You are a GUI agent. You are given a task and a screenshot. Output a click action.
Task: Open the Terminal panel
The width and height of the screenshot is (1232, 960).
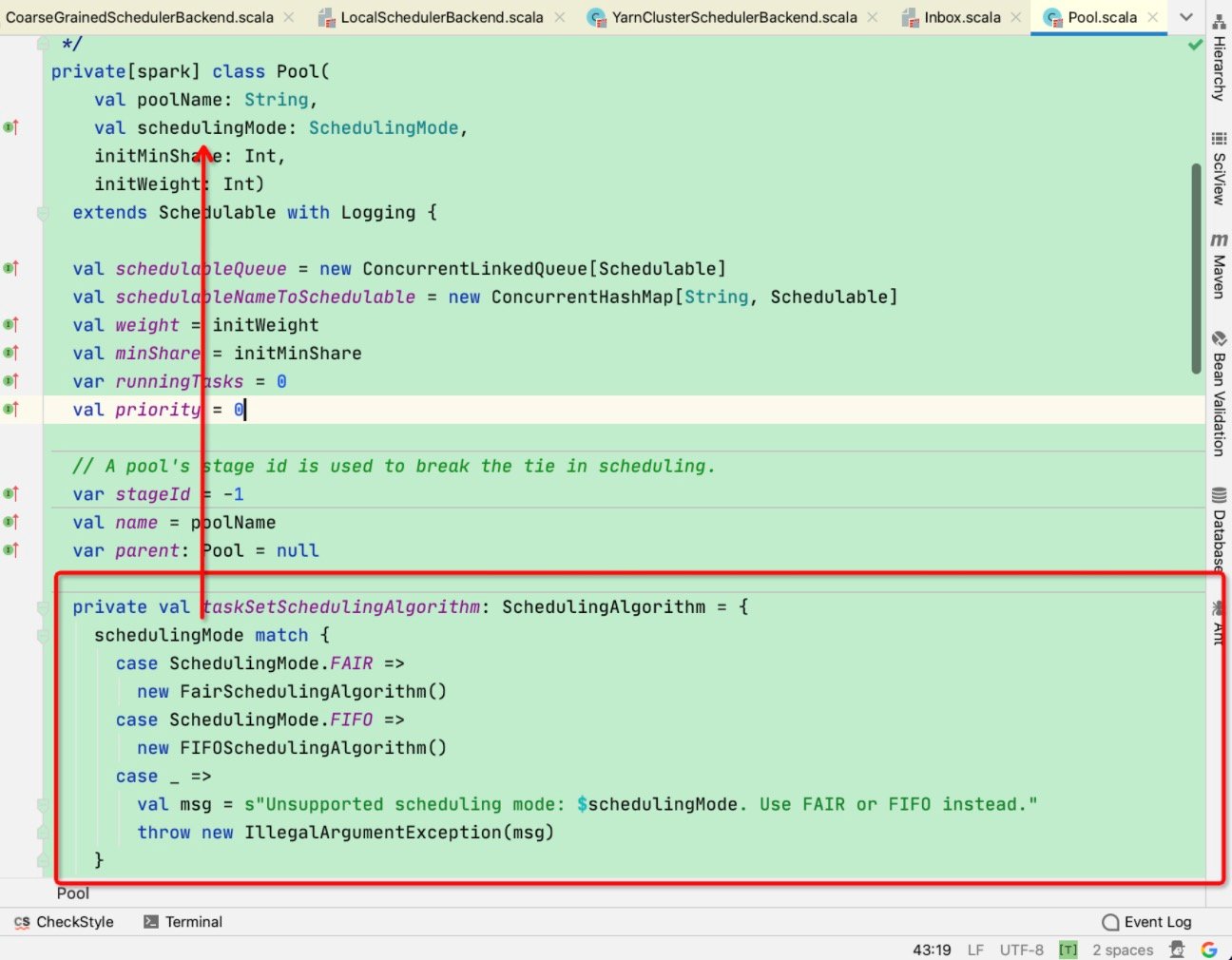coord(183,922)
